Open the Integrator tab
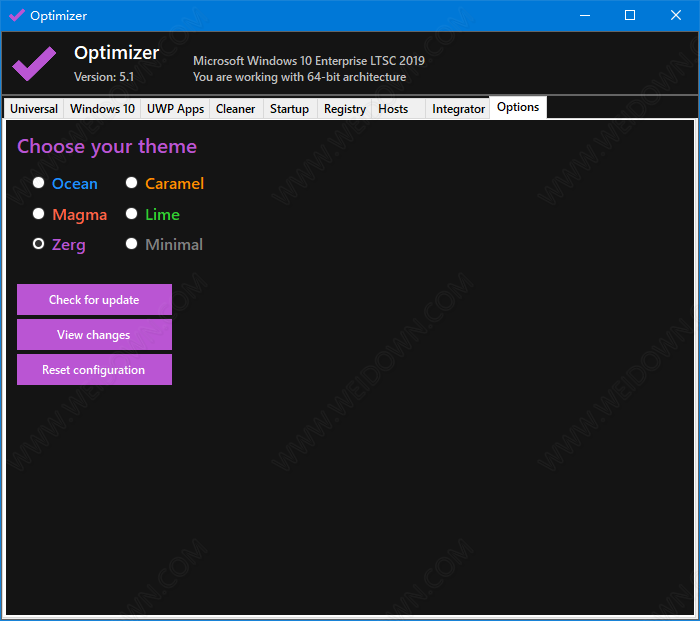 (458, 109)
